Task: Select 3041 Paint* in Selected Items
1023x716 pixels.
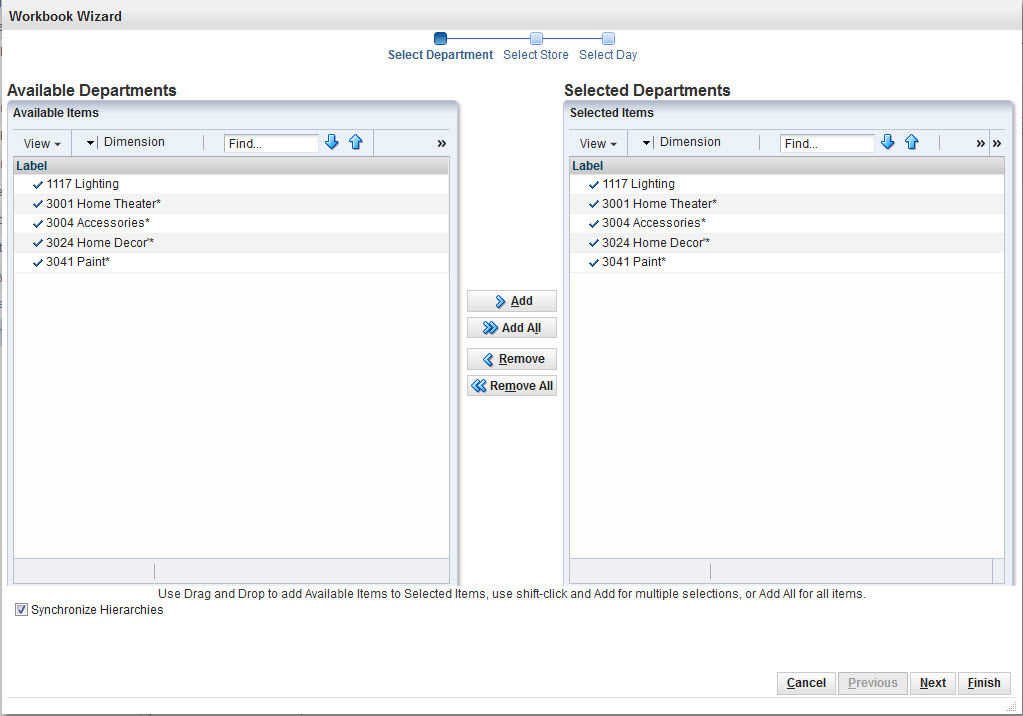Action: tap(787, 262)
